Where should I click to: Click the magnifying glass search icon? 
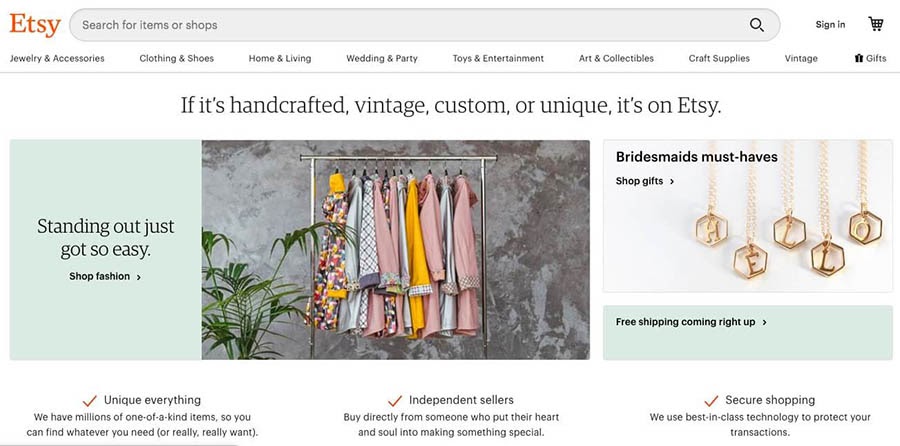(757, 25)
